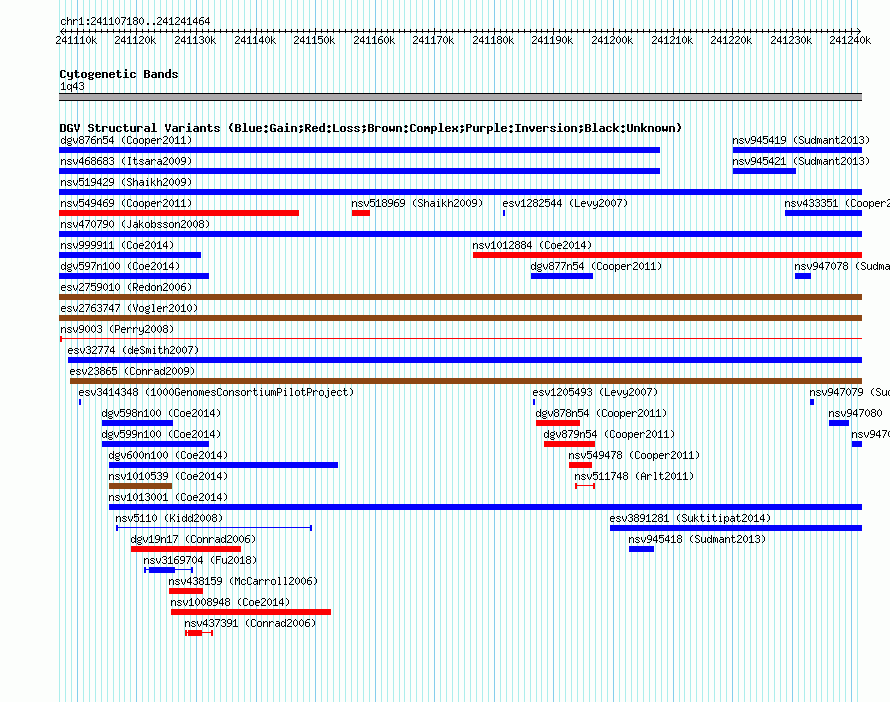Open the esv23865 (Conrad2009) label
The height and width of the screenshot is (702, 890).
(132, 371)
